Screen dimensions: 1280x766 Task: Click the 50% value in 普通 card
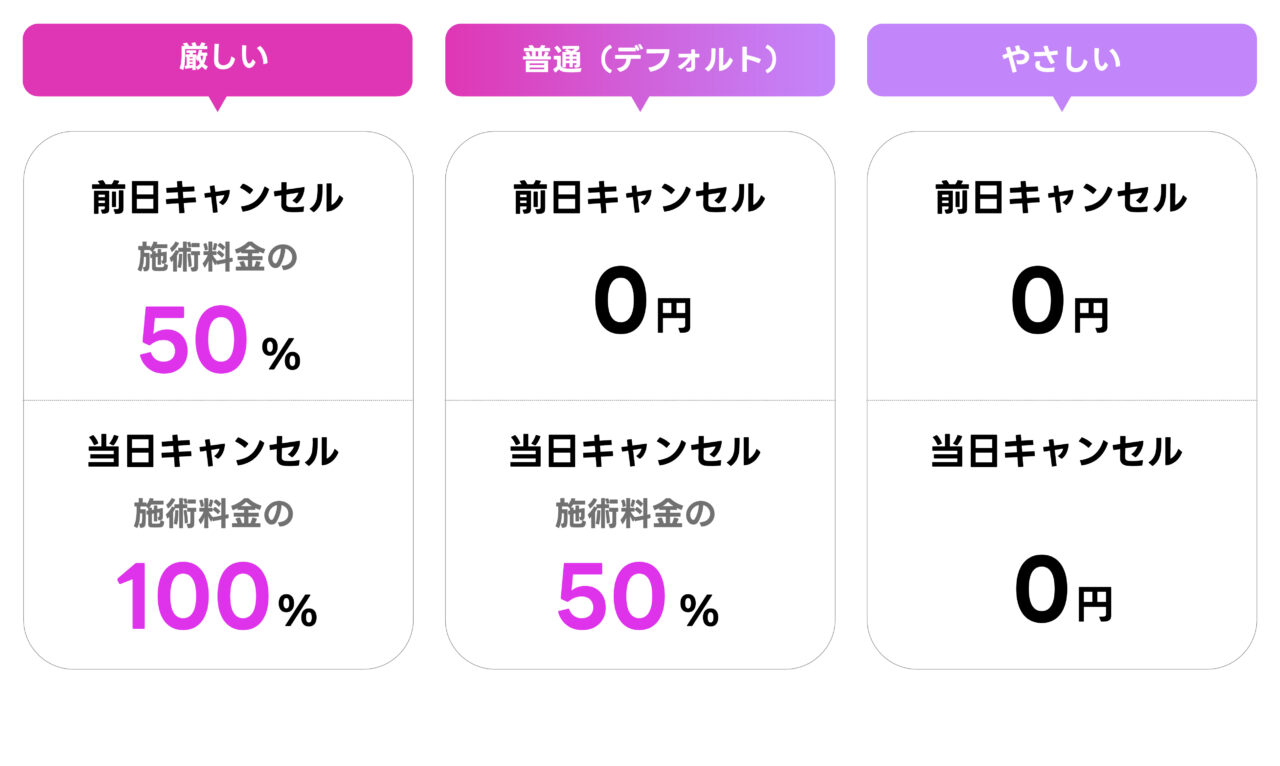(x=637, y=599)
